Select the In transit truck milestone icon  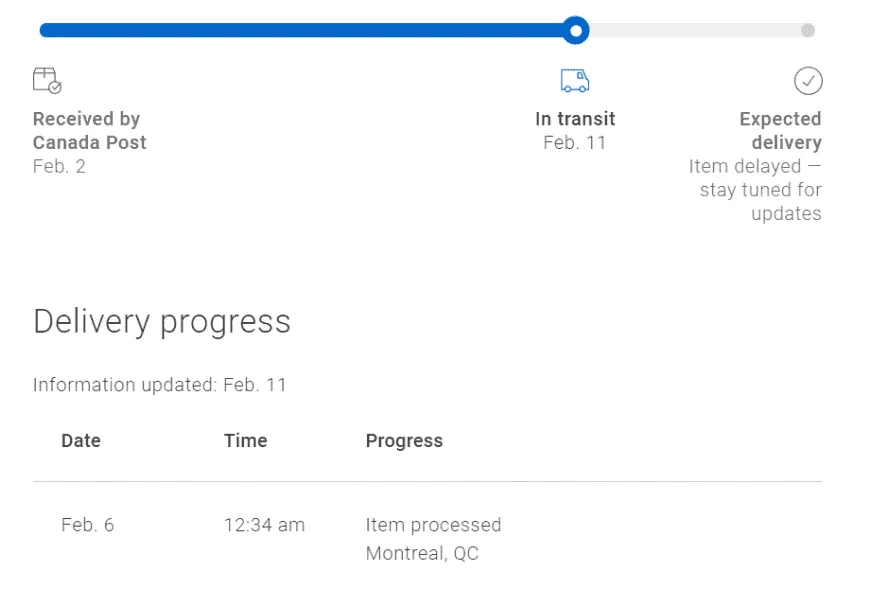(574, 79)
